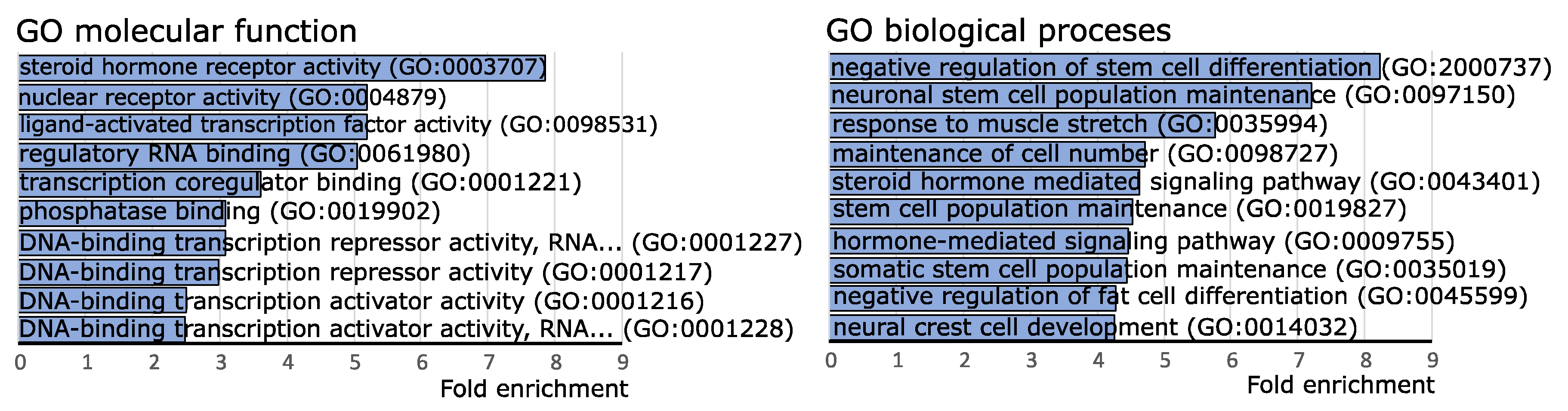Select the transcription coregulator binding bar
This screenshot has height=411, width=1568.
click(x=139, y=183)
